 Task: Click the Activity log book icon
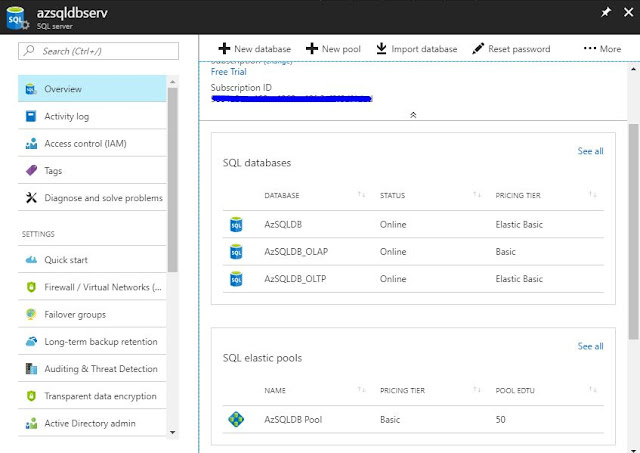31,116
